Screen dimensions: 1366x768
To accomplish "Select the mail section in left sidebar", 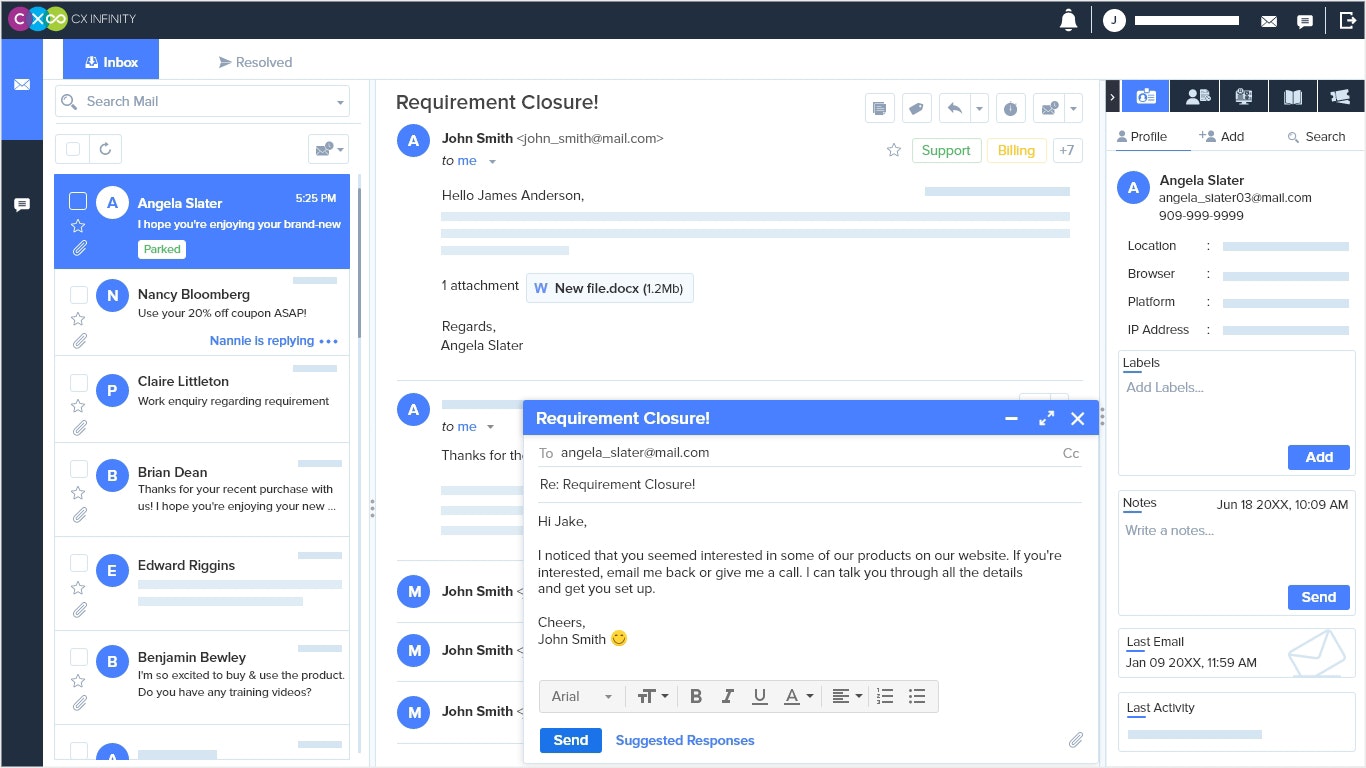I will tap(22, 85).
